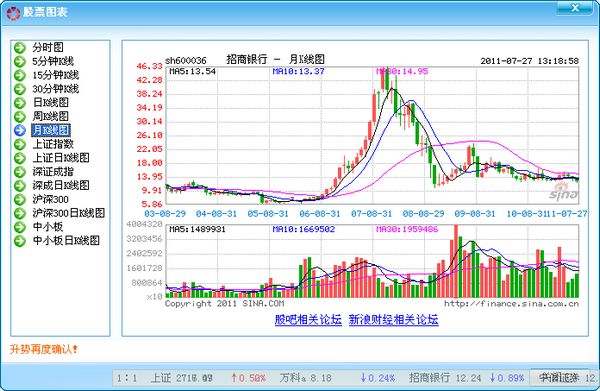Click the monthly K-line candlestick chart
Viewport: 600px width, 391px height.
(372, 135)
